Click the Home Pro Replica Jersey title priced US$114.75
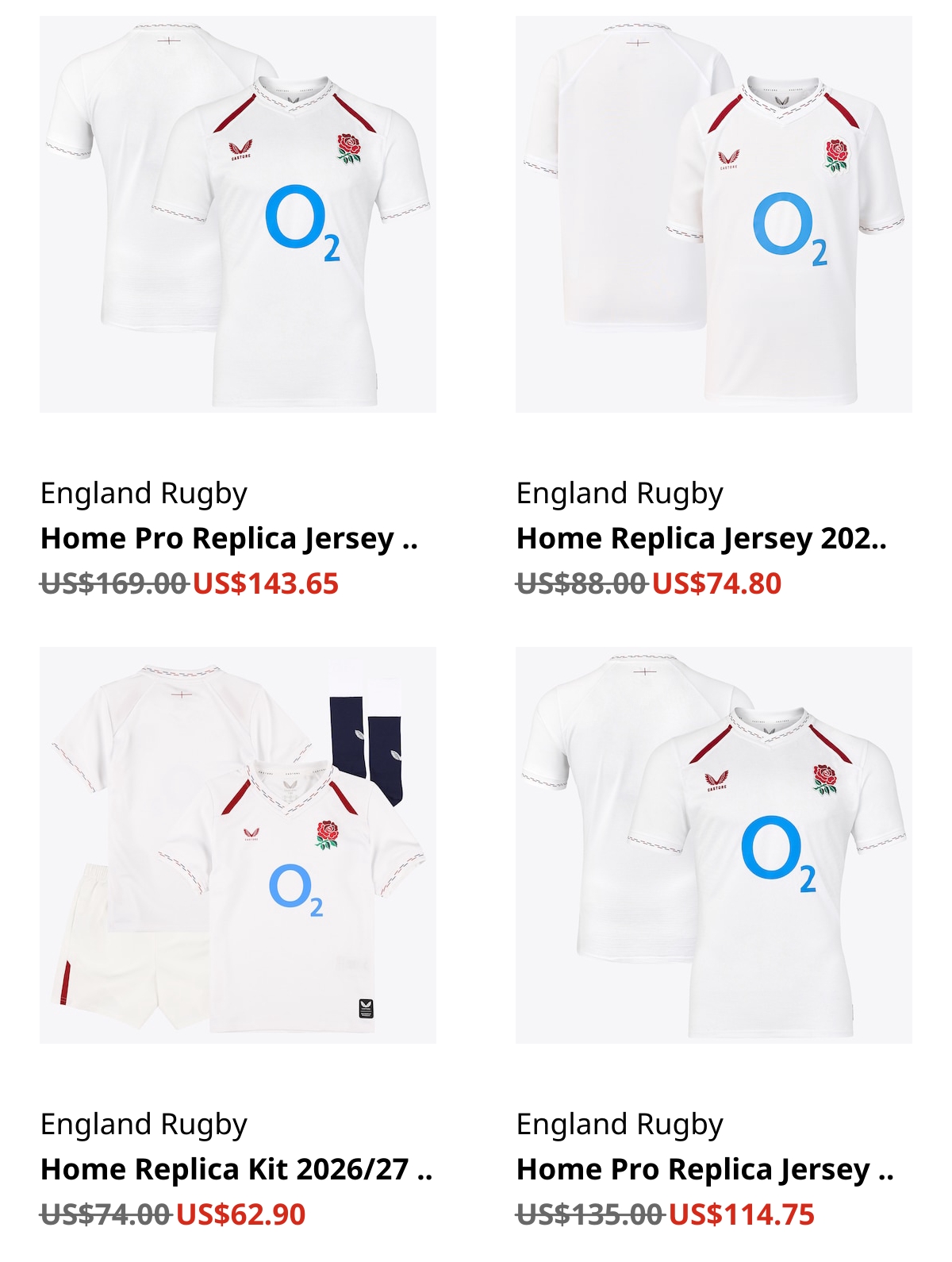Screen dimensions: 952x1262 pyautogui.click(x=705, y=1169)
